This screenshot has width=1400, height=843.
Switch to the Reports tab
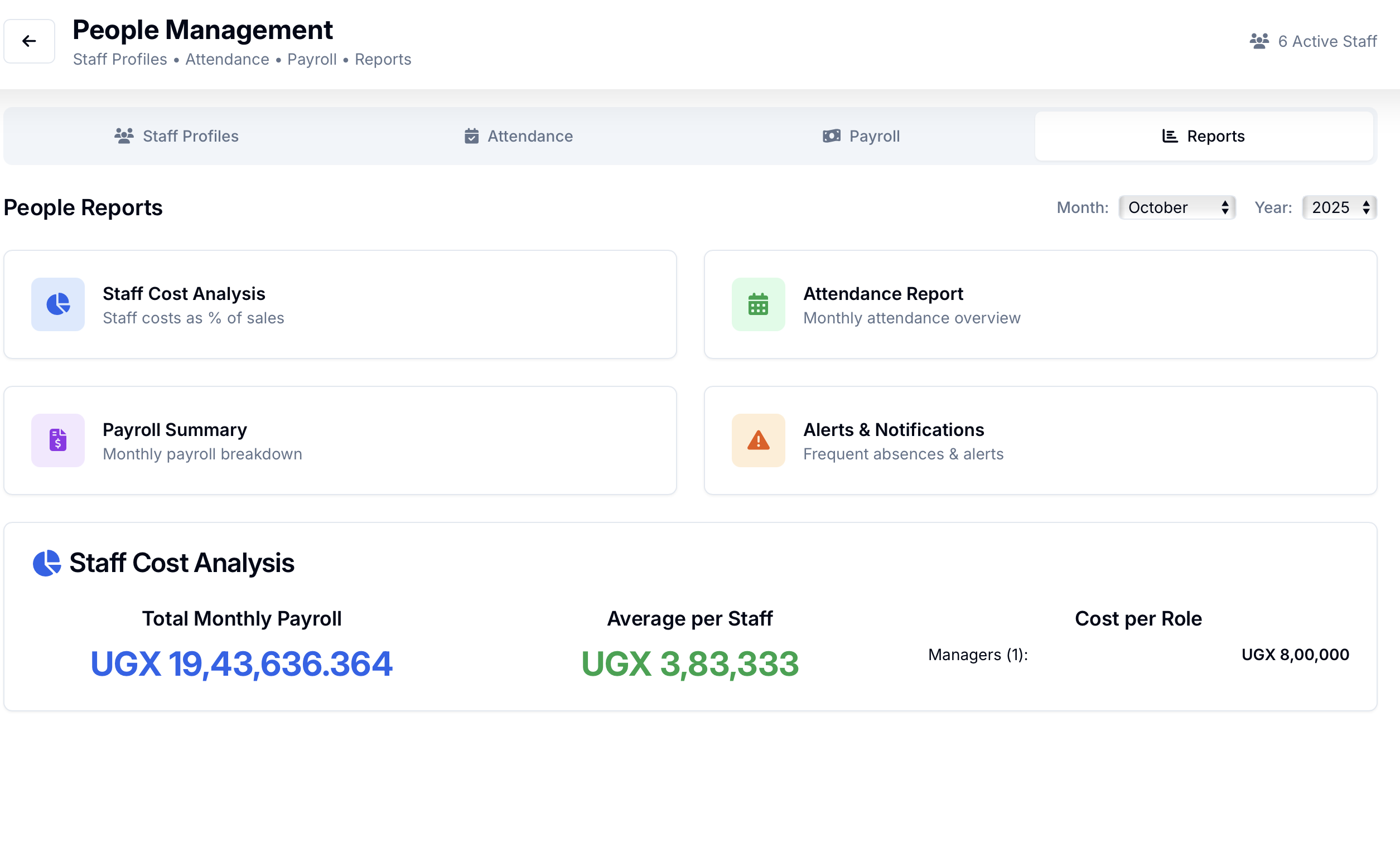point(1204,137)
